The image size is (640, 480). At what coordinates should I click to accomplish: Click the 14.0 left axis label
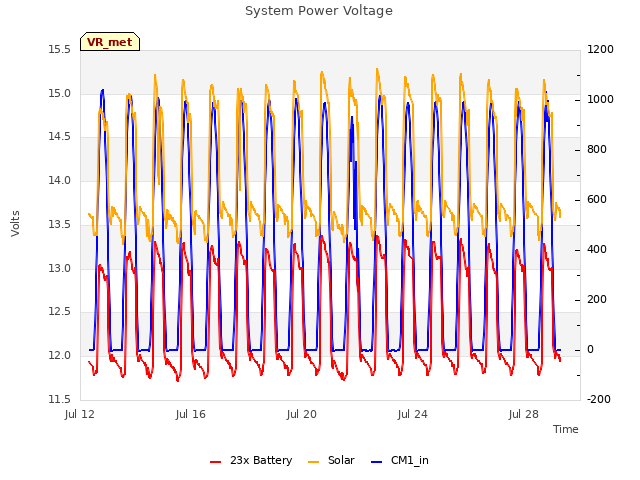(59, 180)
